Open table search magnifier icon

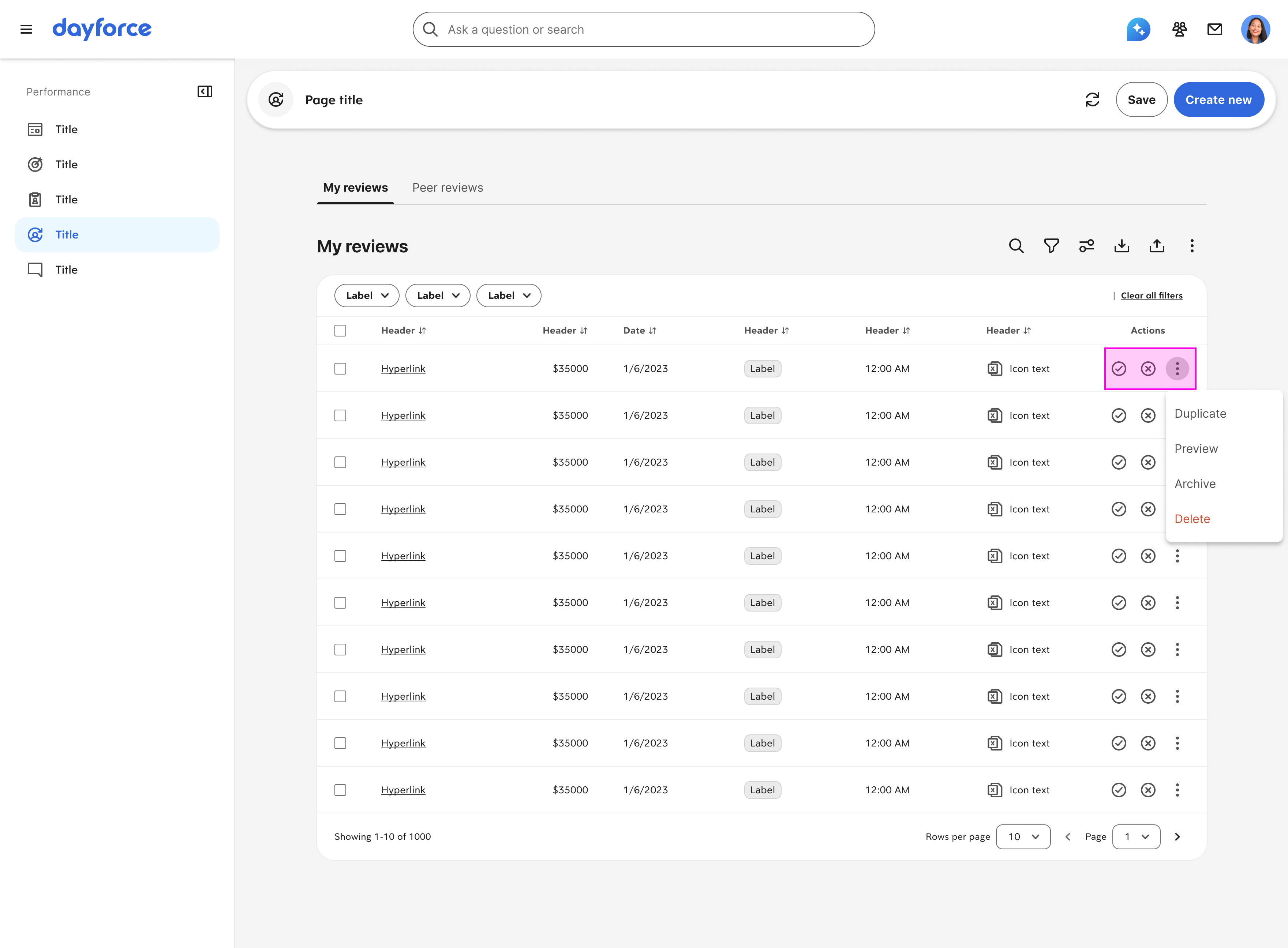(x=1016, y=246)
